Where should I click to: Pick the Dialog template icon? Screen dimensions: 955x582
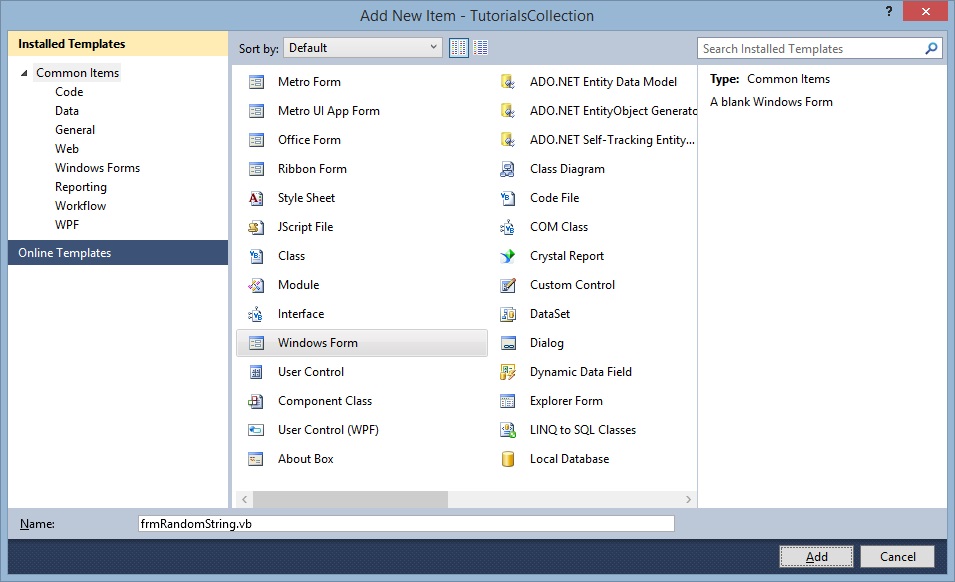508,343
